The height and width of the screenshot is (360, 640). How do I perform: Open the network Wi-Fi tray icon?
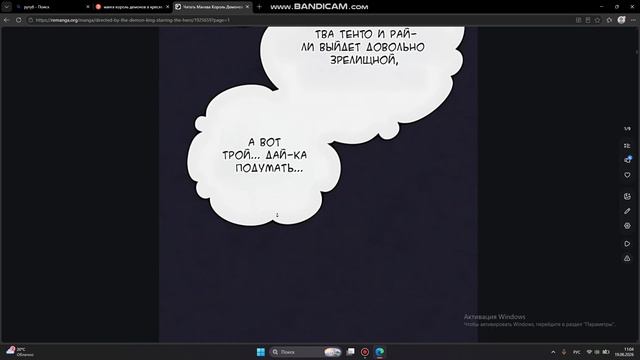(589, 352)
